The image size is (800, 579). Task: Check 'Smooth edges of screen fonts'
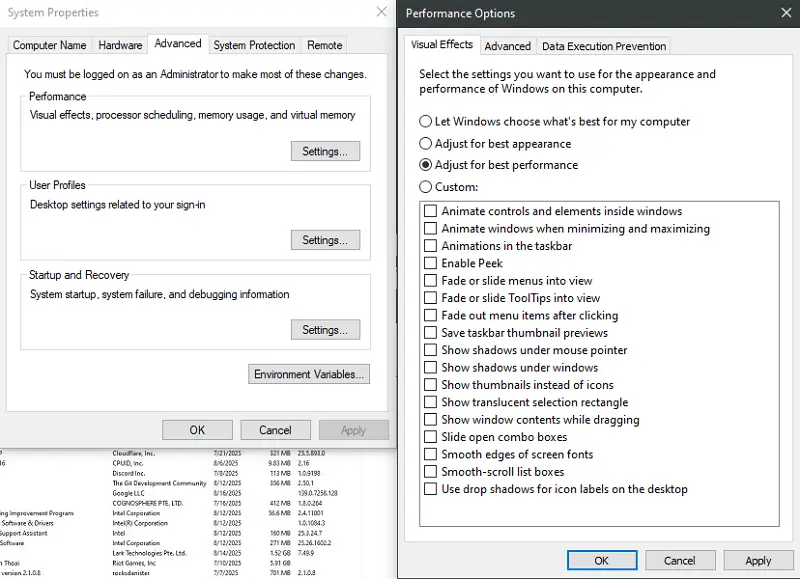click(x=431, y=455)
